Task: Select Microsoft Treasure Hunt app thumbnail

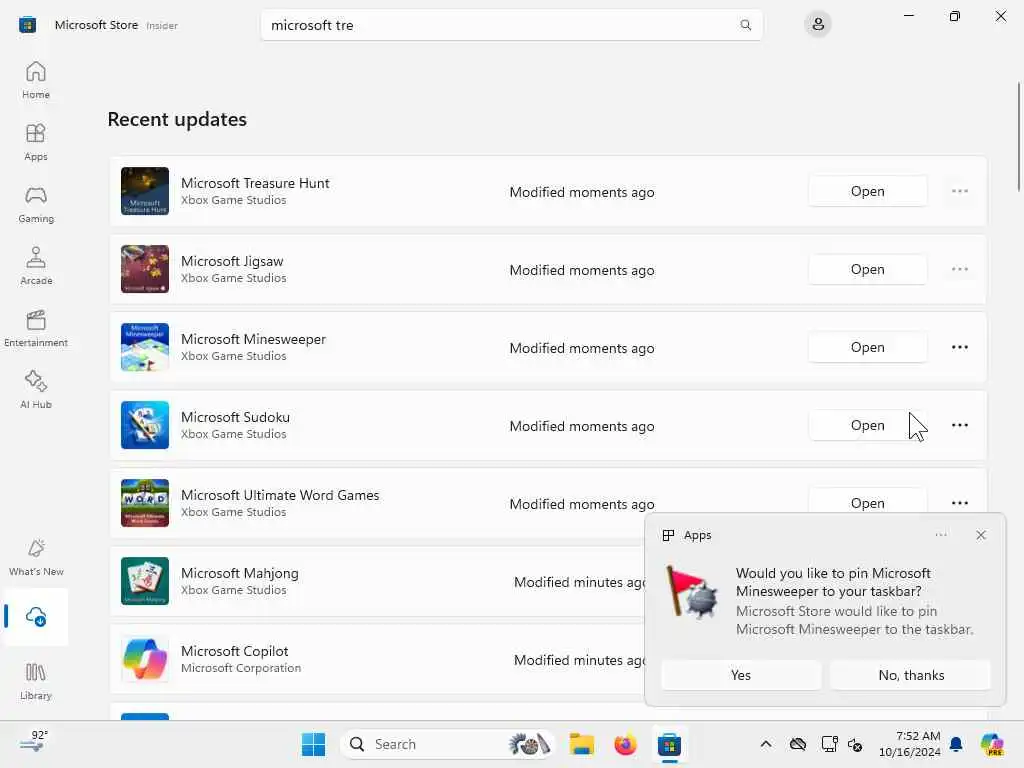Action: [145, 191]
